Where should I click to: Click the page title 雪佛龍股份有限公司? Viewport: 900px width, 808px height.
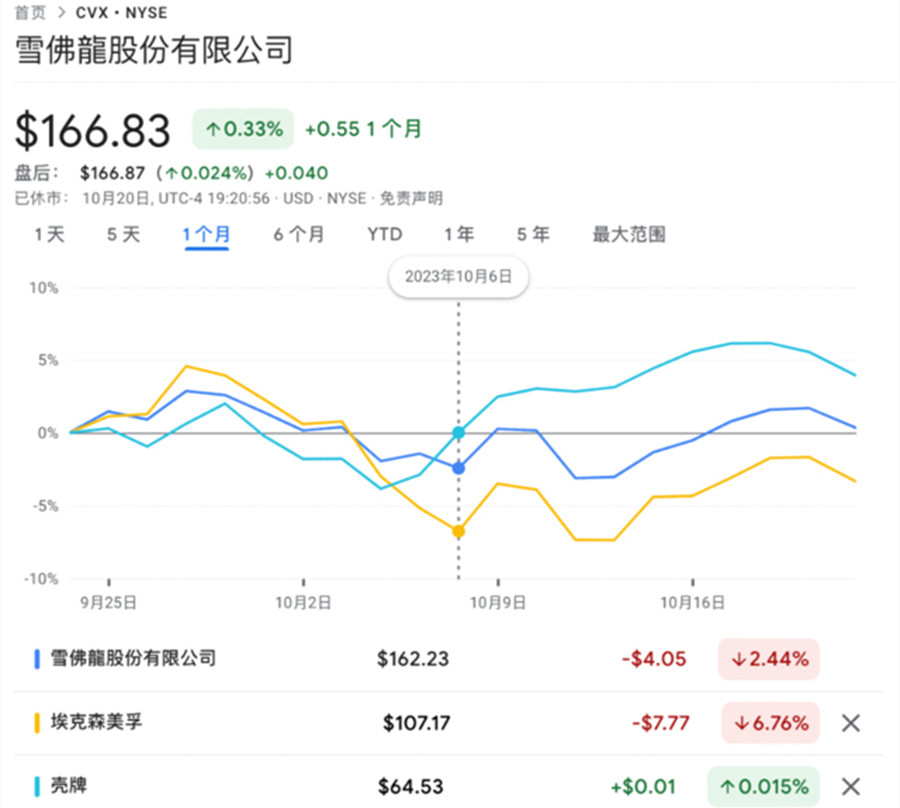coord(154,49)
